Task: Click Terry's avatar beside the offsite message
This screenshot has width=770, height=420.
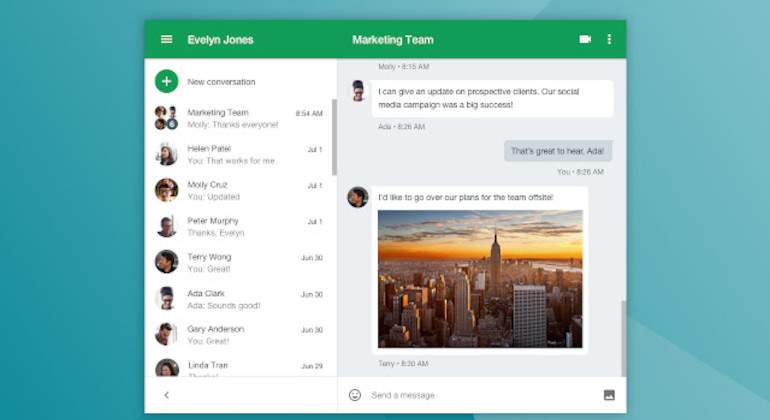Action: (358, 197)
